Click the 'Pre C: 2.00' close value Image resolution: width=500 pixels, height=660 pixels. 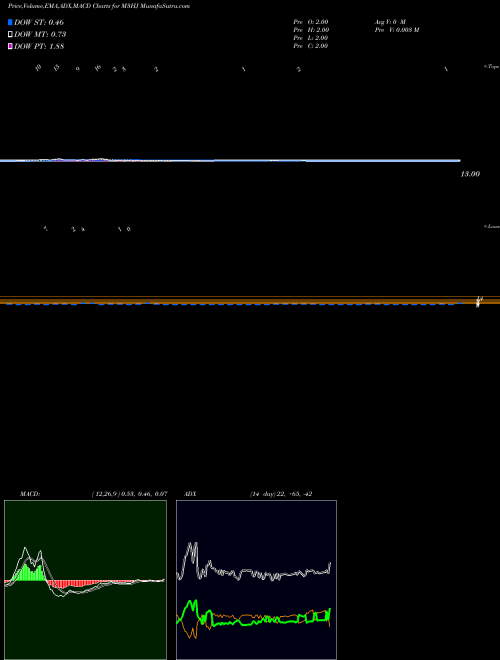(x=311, y=46)
